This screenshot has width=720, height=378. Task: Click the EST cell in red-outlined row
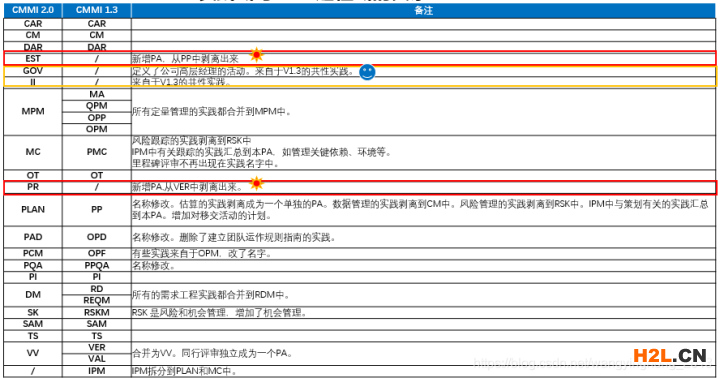coord(33,59)
